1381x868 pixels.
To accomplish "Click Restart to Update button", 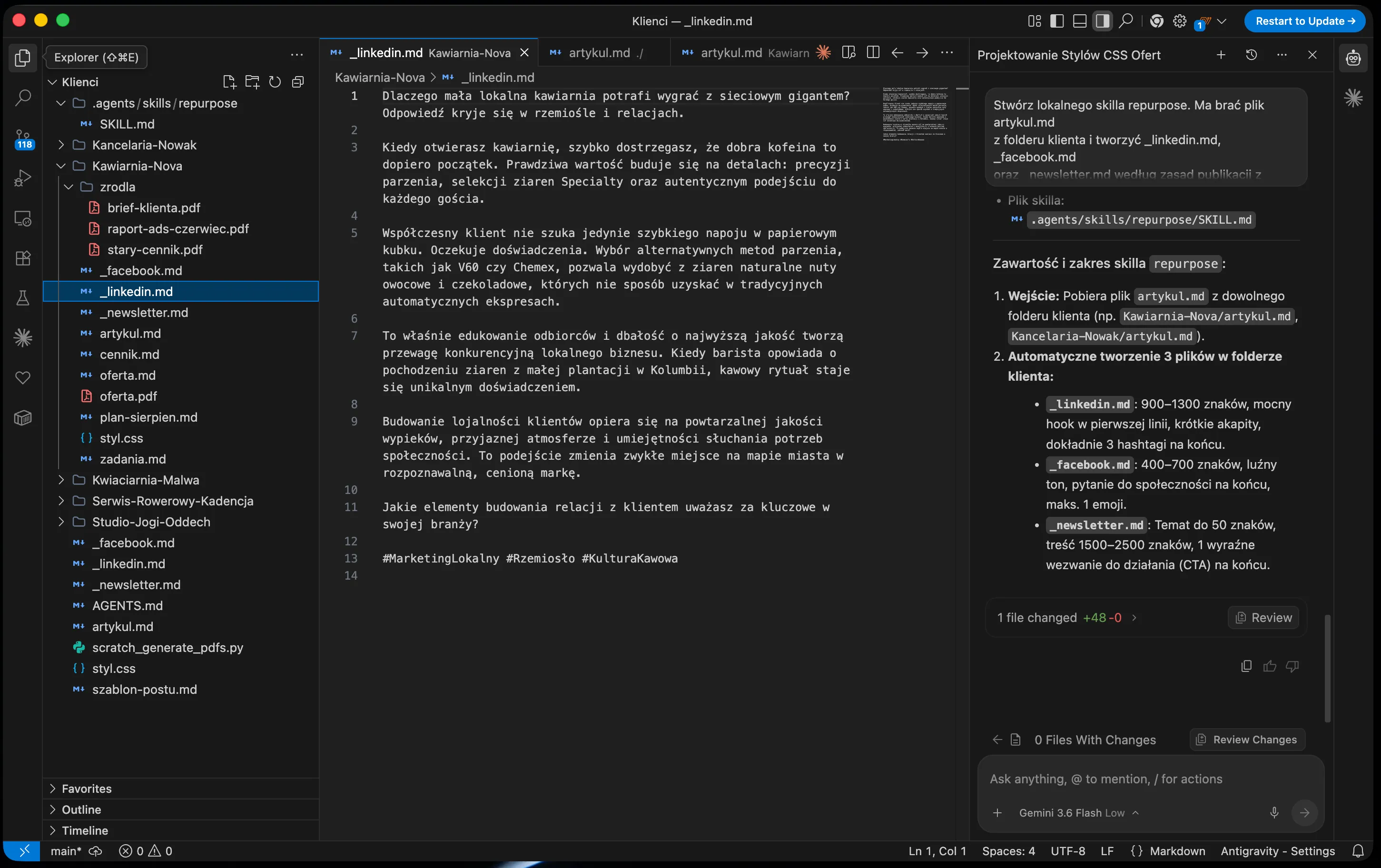I will tap(1305, 21).
